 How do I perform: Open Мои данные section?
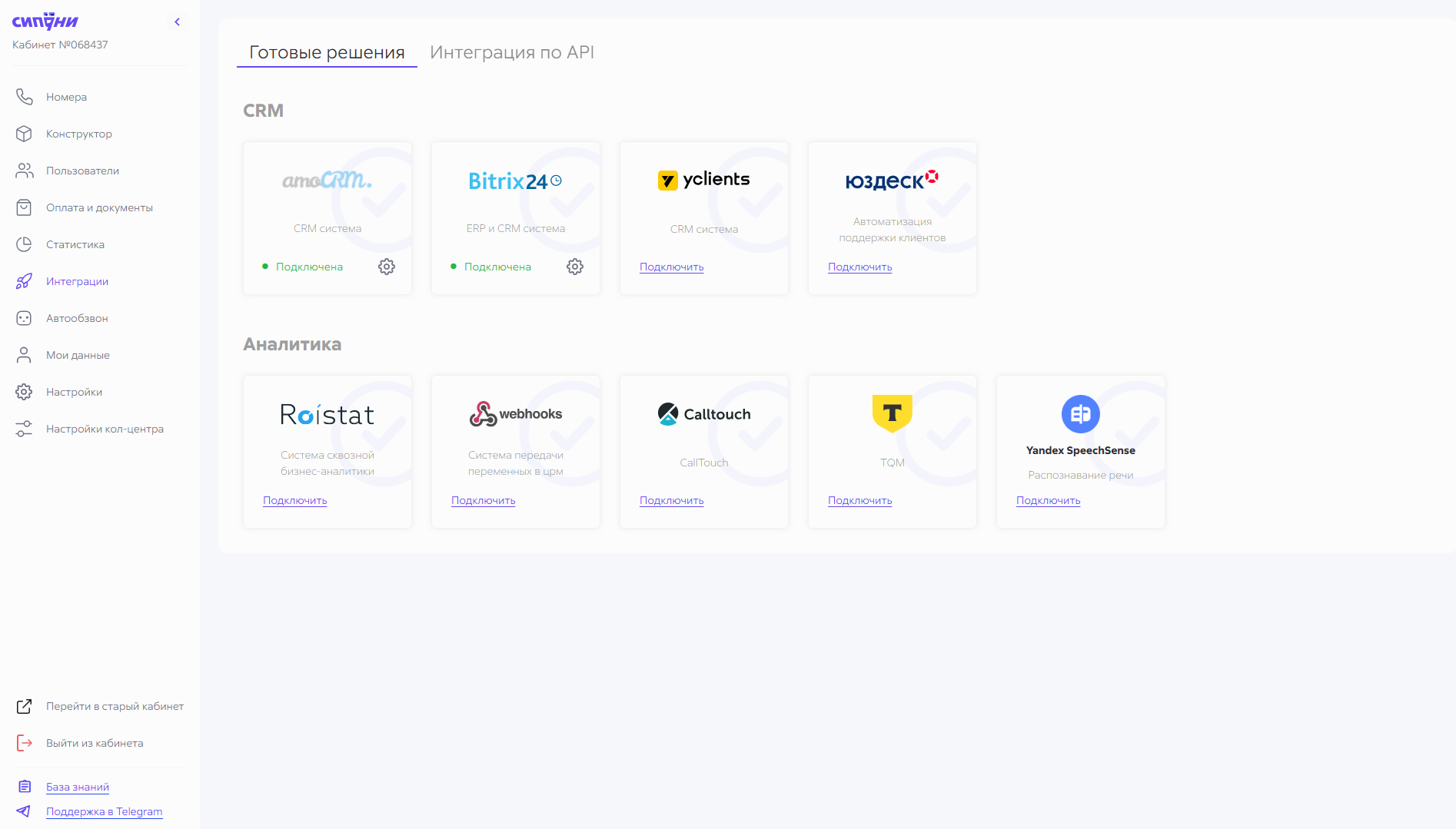point(78,355)
